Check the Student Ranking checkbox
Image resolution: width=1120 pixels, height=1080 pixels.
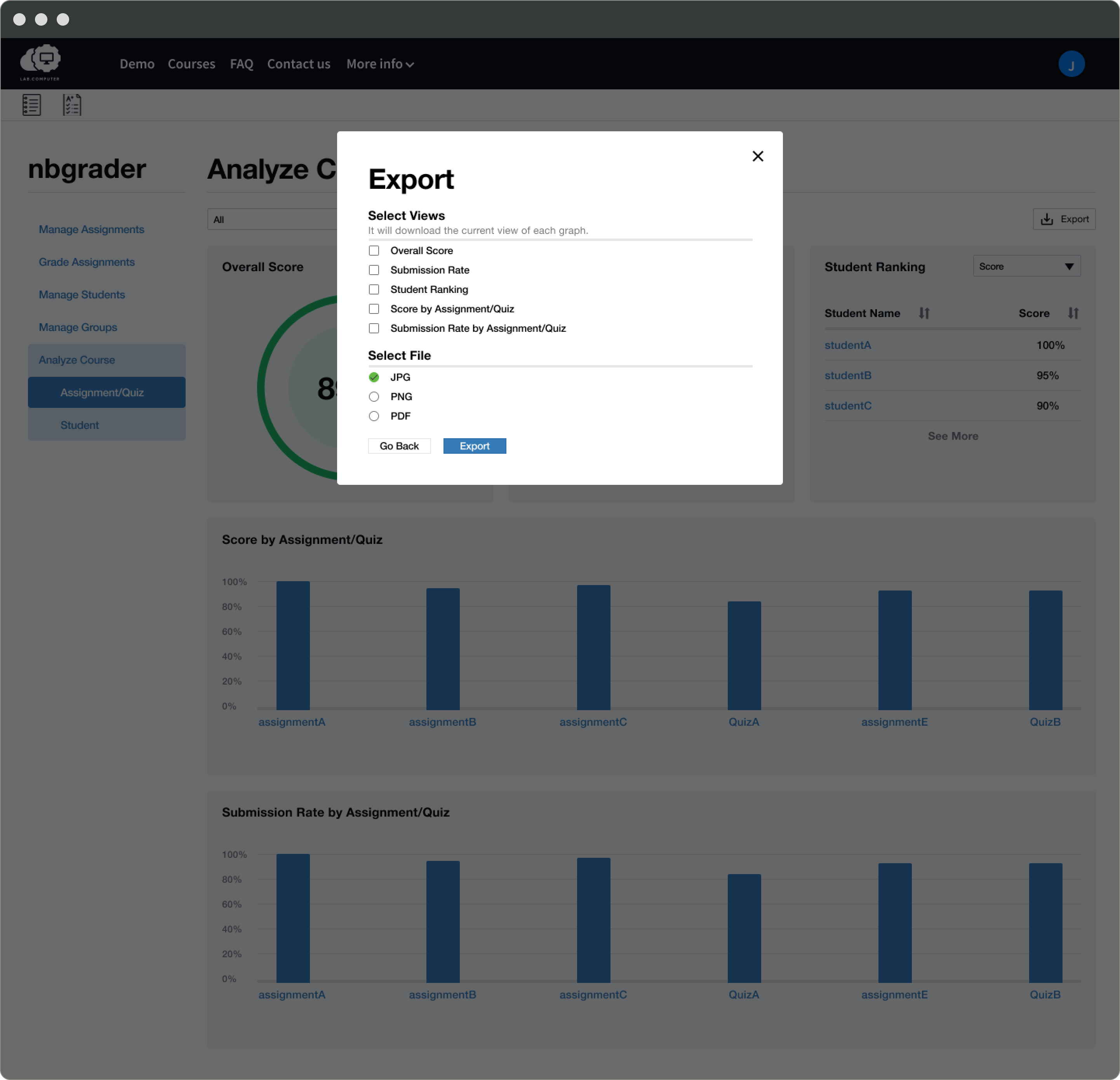[x=374, y=289]
